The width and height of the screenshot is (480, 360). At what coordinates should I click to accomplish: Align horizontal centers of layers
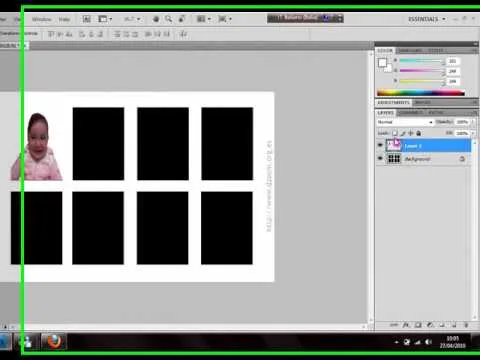click(91, 34)
